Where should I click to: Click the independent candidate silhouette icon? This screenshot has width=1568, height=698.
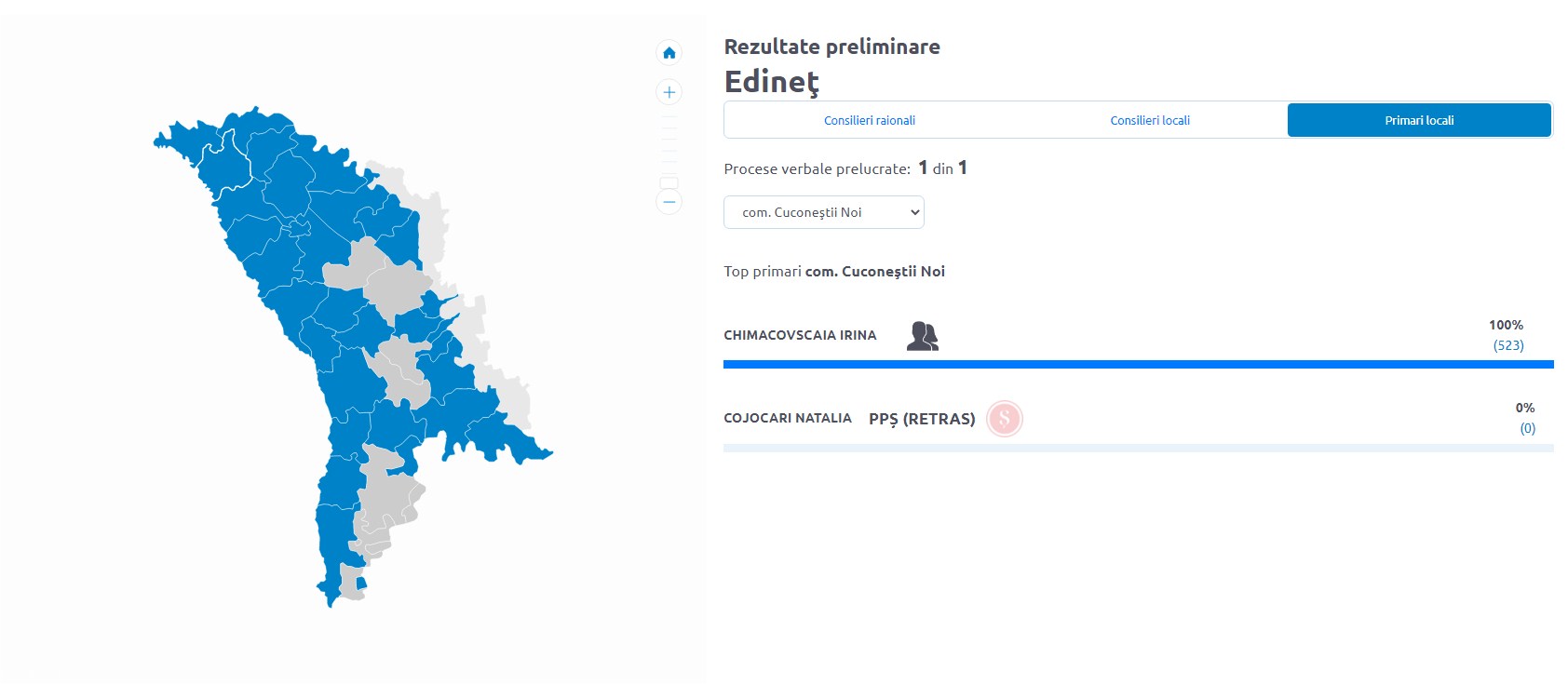click(x=923, y=336)
